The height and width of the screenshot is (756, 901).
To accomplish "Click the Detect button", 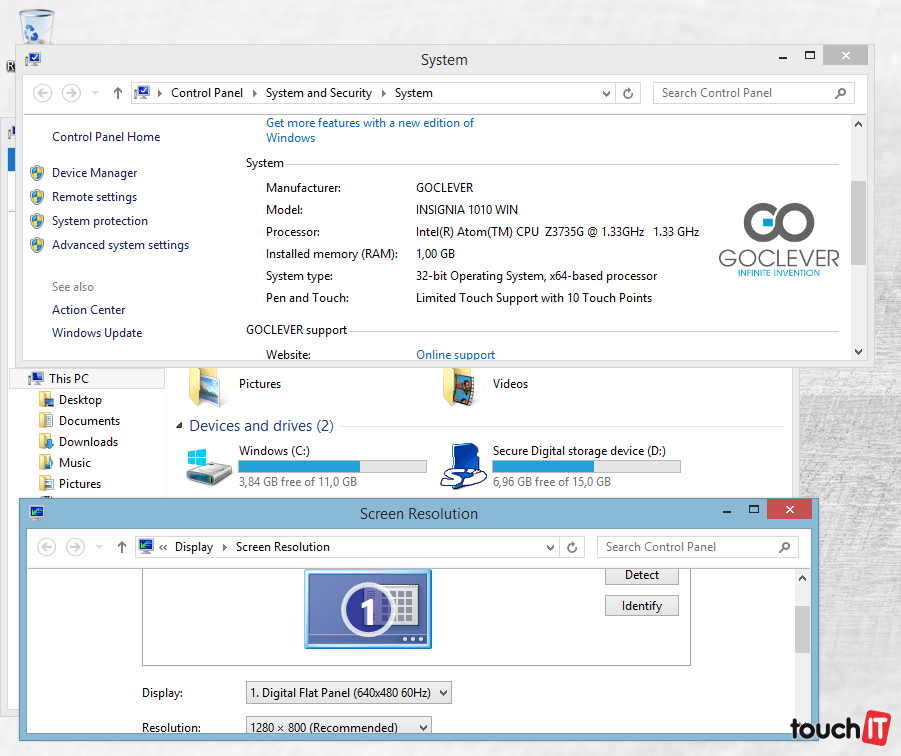I will (x=641, y=575).
